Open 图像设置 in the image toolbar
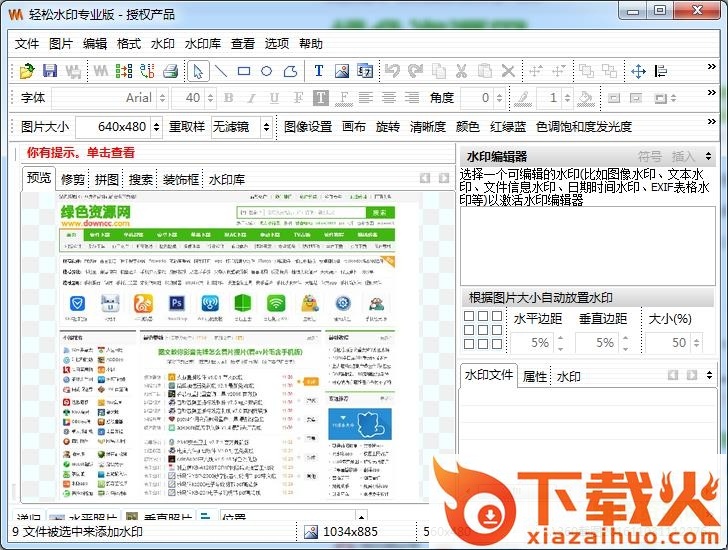This screenshot has width=728, height=550. click(308, 127)
